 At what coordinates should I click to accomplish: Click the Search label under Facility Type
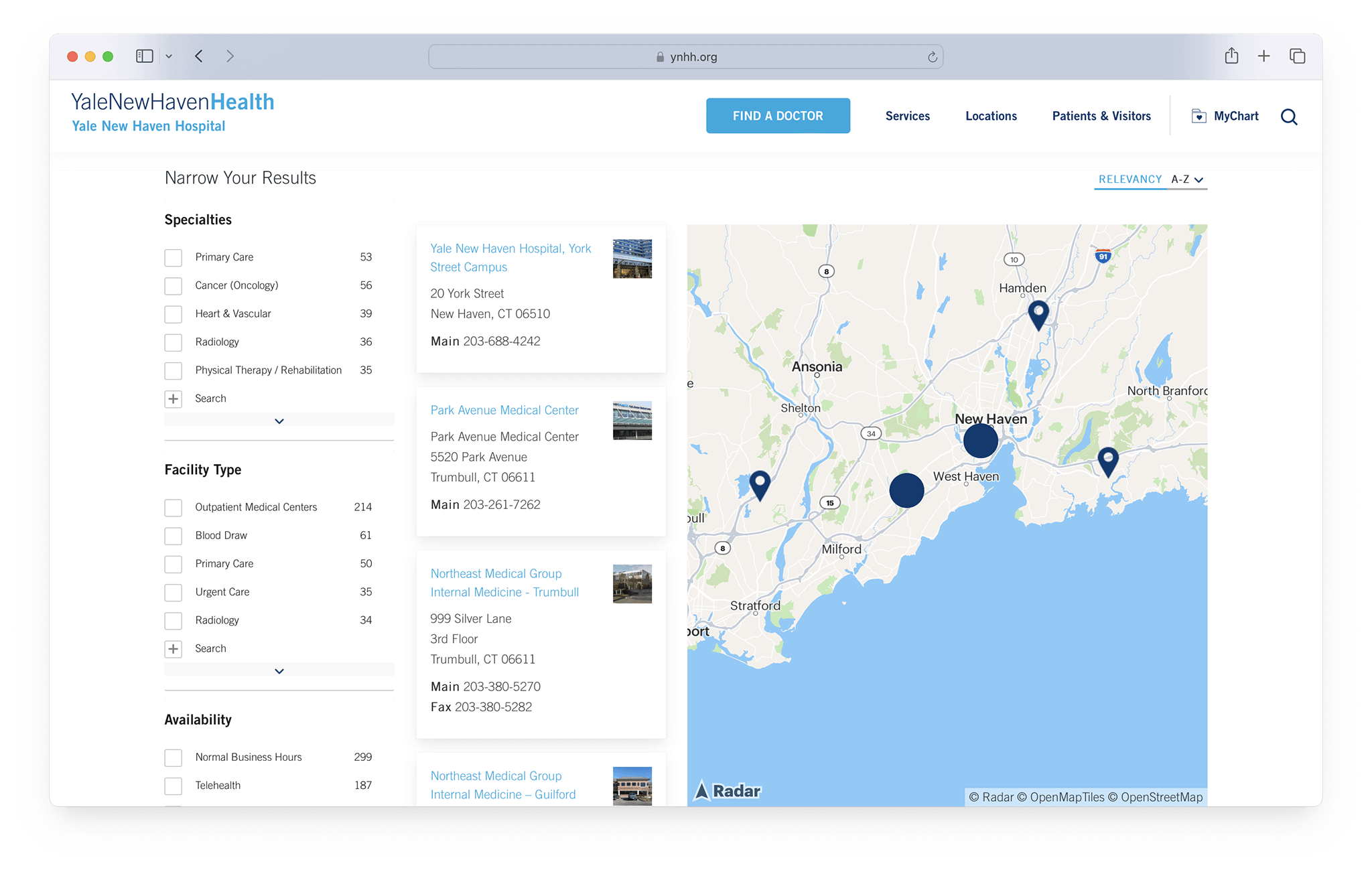210,648
